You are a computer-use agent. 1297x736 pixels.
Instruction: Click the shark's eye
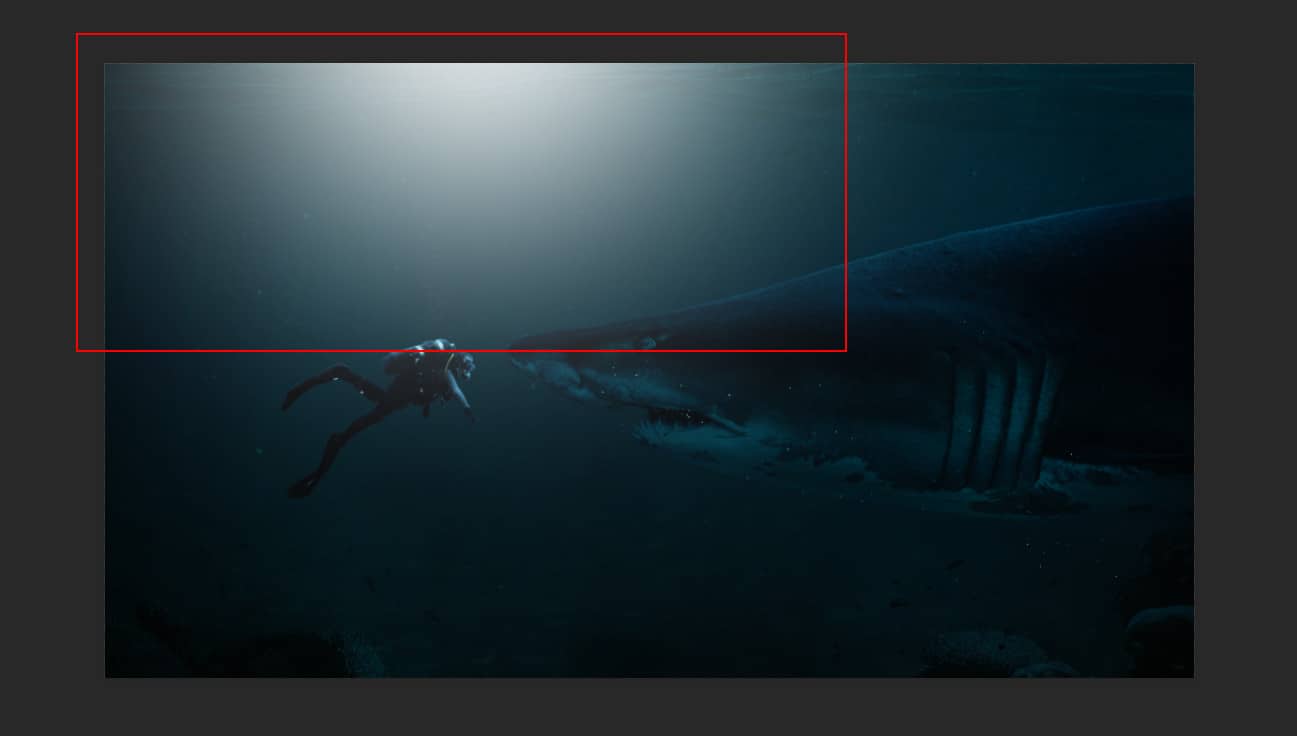tap(647, 343)
